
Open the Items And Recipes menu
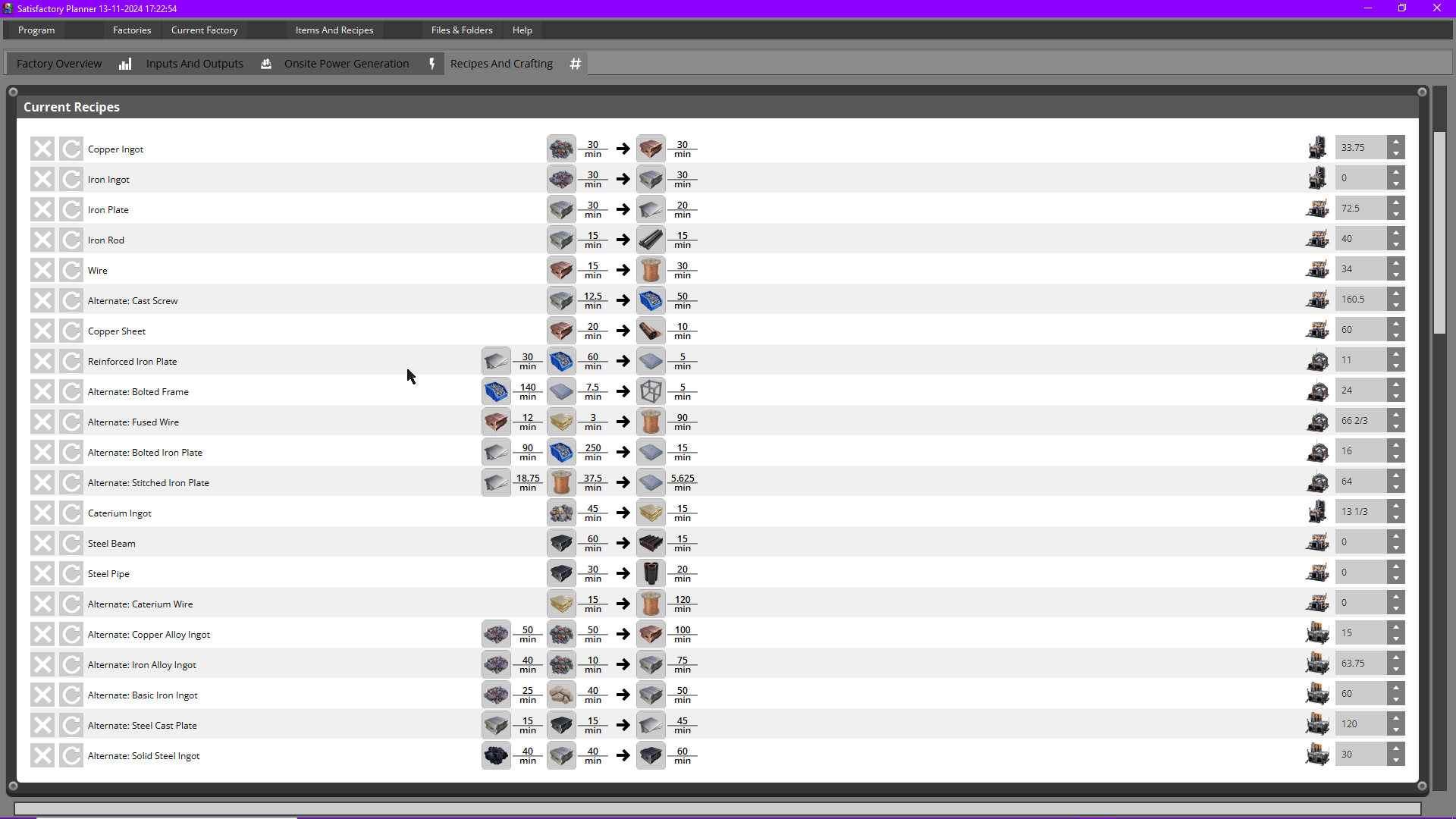tap(334, 30)
